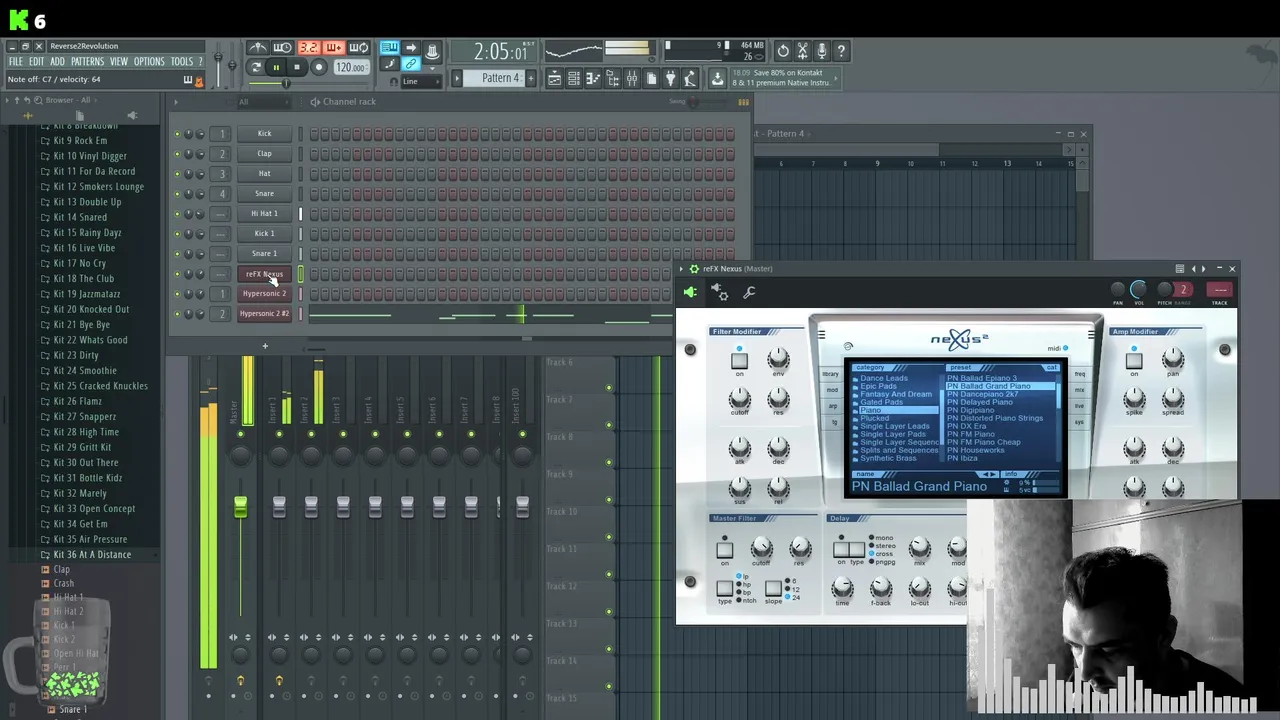The image size is (1280, 720).
Task: Open the FILE menu
Action: (15, 62)
